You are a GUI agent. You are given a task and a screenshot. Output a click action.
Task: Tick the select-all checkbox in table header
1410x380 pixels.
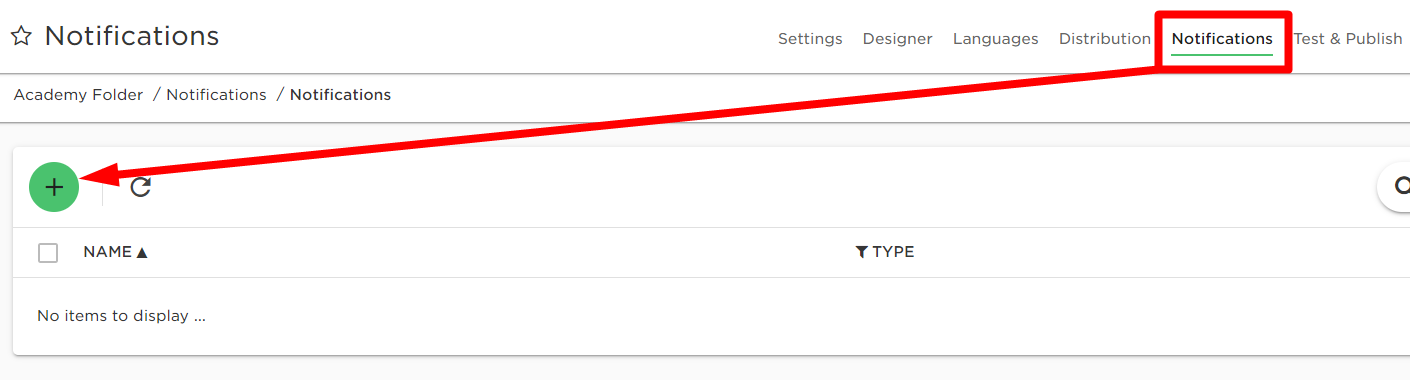(48, 253)
